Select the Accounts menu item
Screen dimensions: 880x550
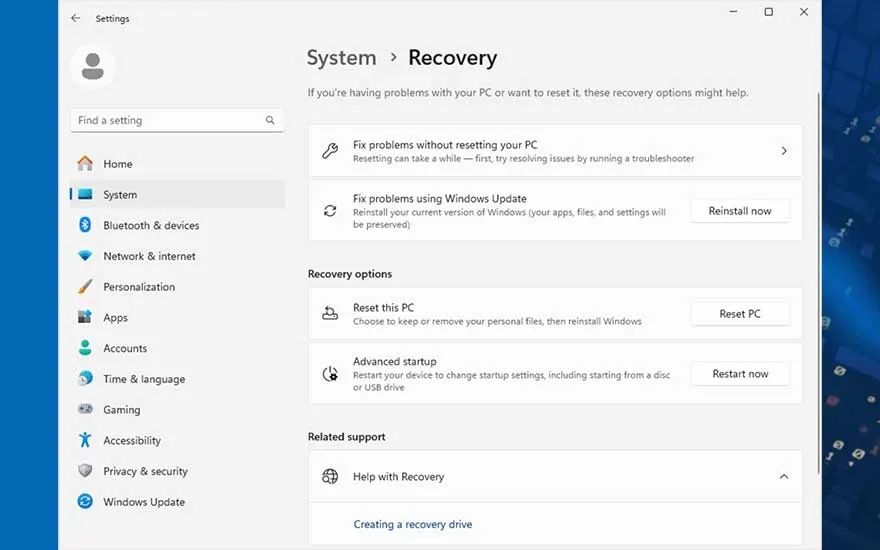click(125, 349)
